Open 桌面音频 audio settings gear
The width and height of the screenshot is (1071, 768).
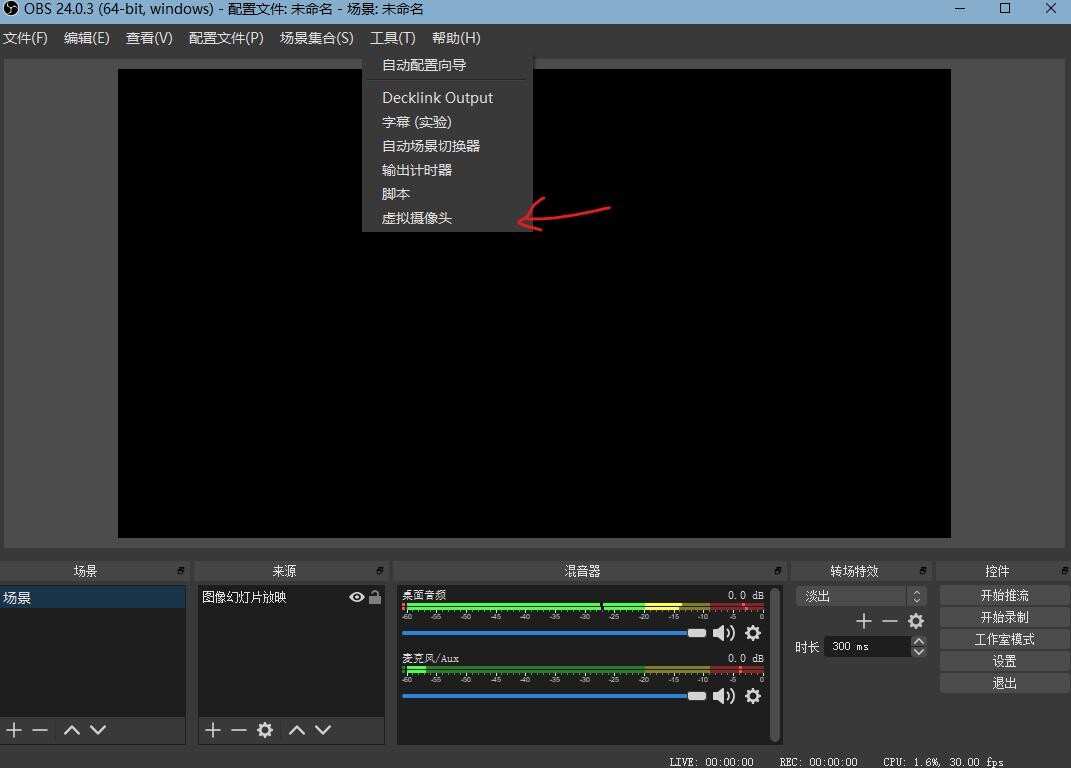(753, 633)
